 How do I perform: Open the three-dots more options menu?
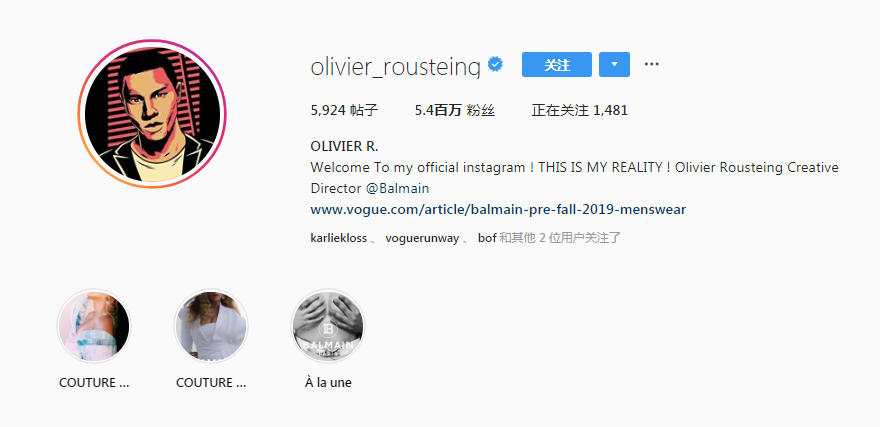[x=652, y=64]
